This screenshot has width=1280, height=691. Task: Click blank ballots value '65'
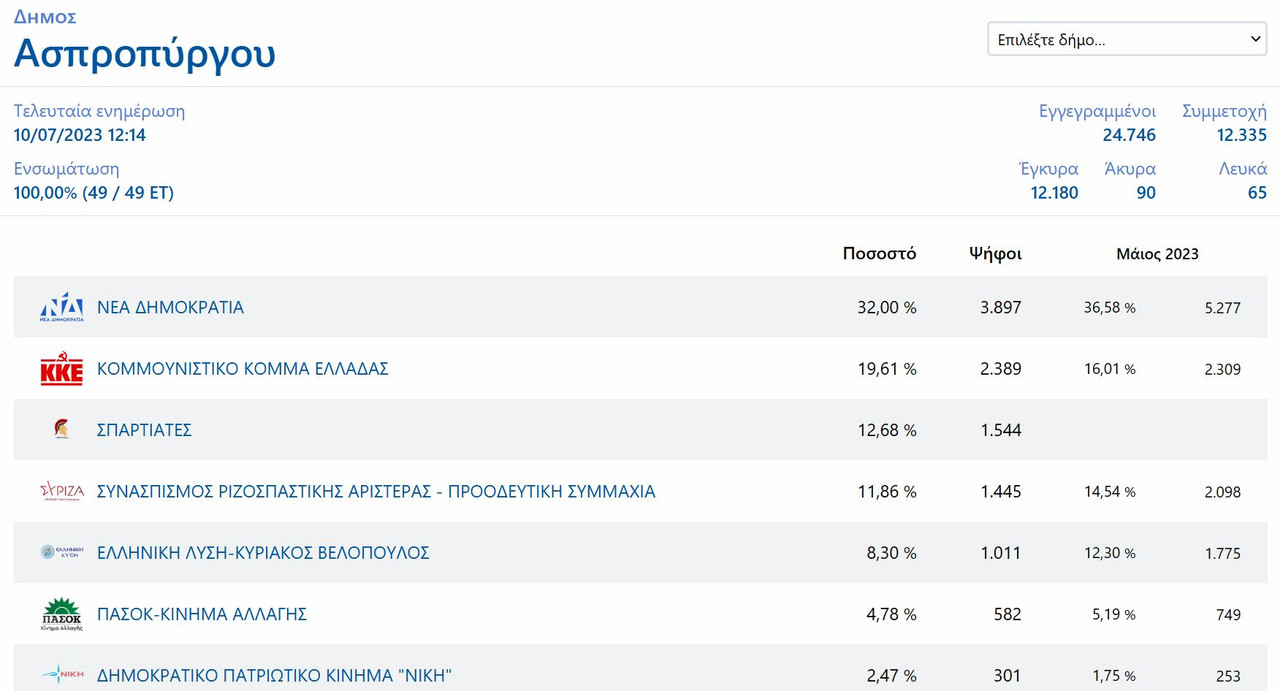coord(1257,193)
